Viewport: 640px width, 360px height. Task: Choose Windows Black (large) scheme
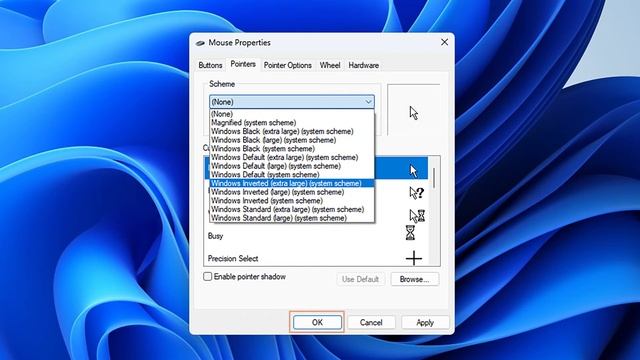[292, 140]
